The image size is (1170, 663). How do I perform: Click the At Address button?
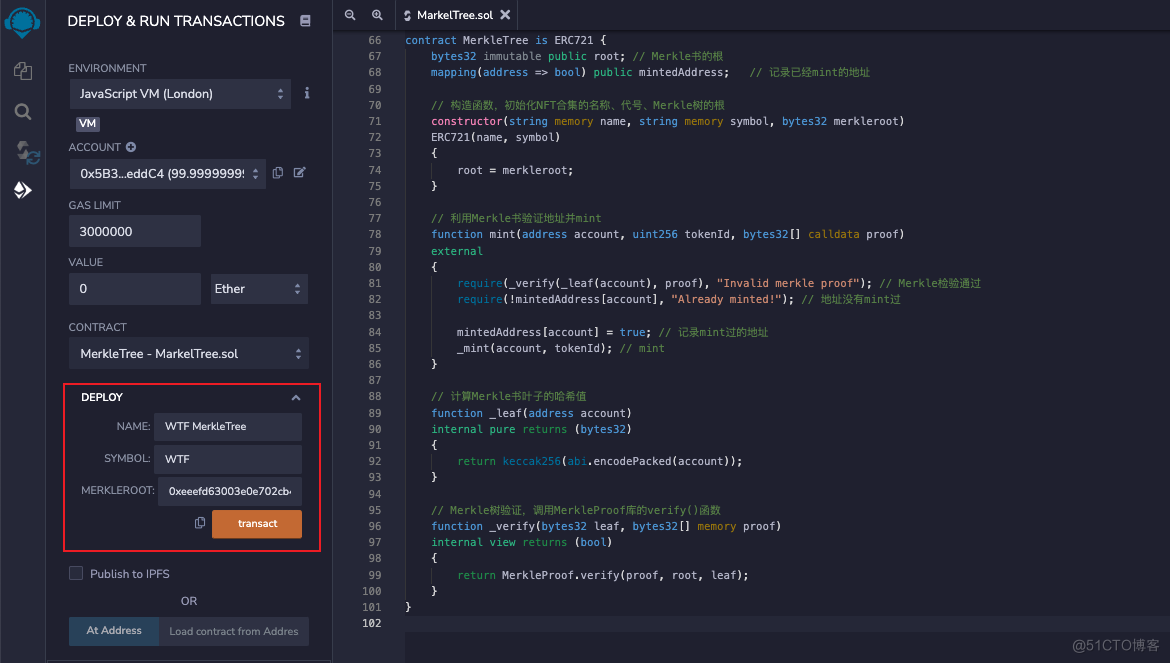tap(113, 631)
